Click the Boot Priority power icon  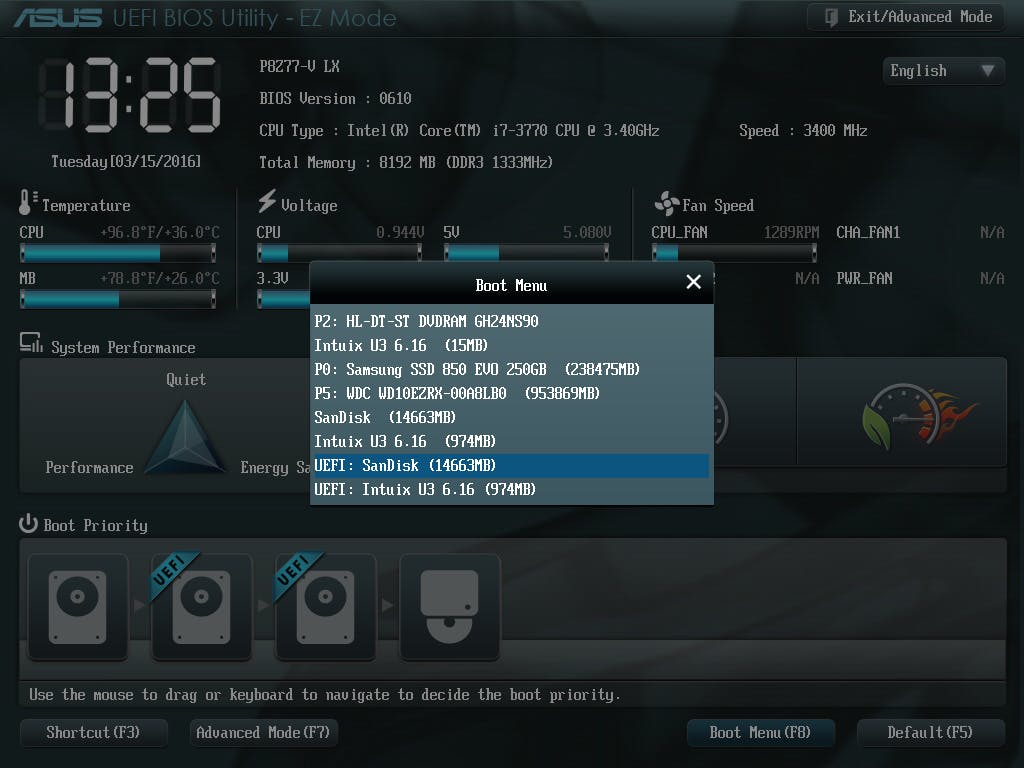[x=28, y=524]
